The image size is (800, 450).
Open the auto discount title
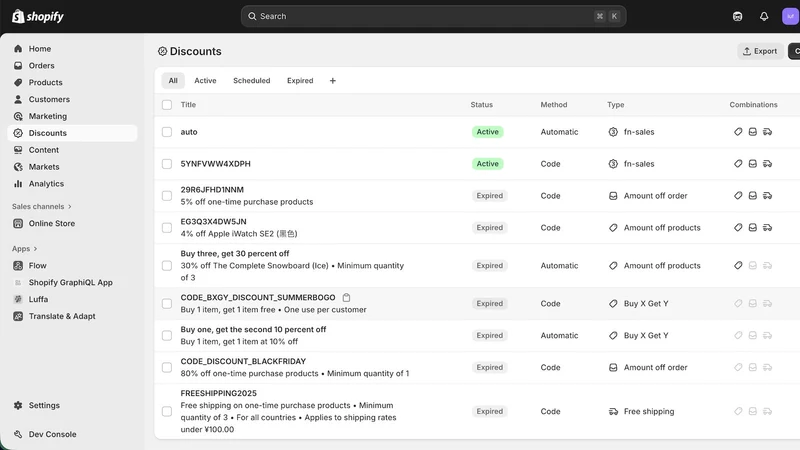pyautogui.click(x=189, y=132)
